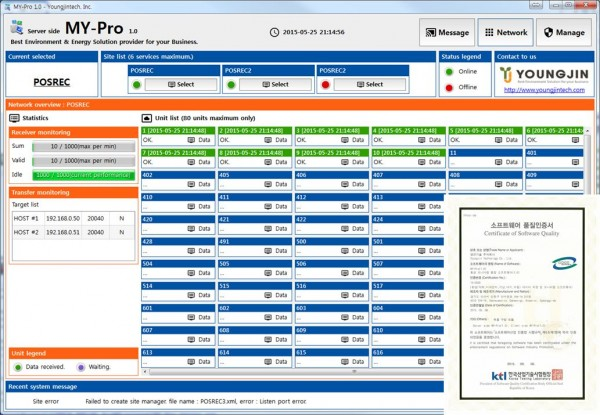Open Data for unit 420
600x415 pixels.
coord(199,229)
